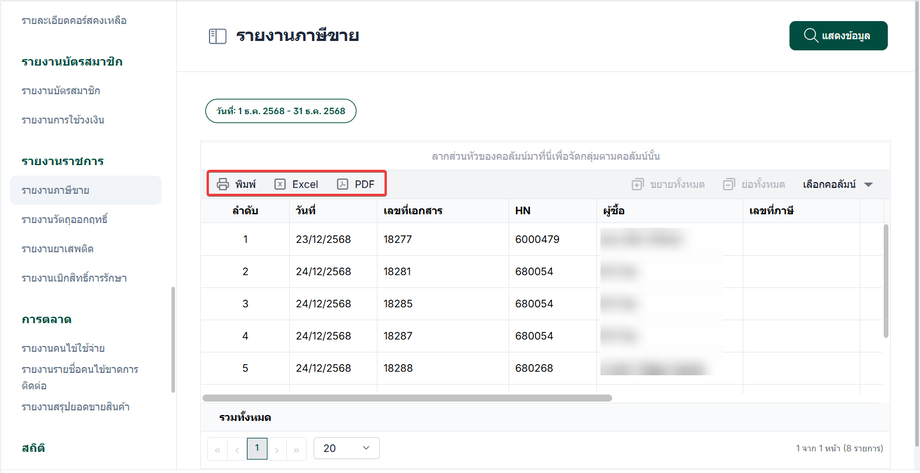Image resolution: width=920 pixels, height=473 pixels.
Task: Sort by เลขที่เอกสาร column header
Action: coord(443,211)
